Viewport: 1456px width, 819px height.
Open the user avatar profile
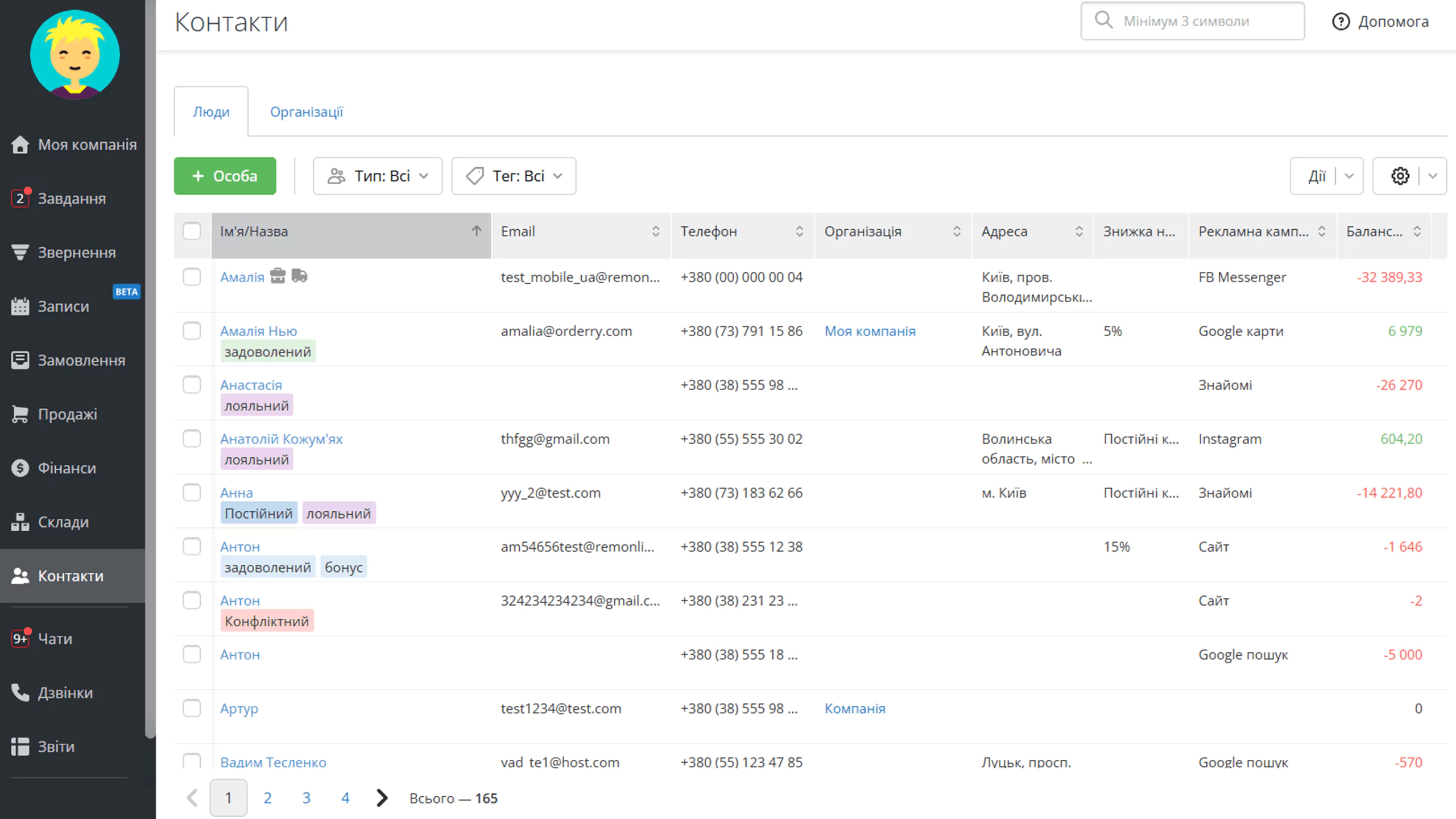click(75, 55)
